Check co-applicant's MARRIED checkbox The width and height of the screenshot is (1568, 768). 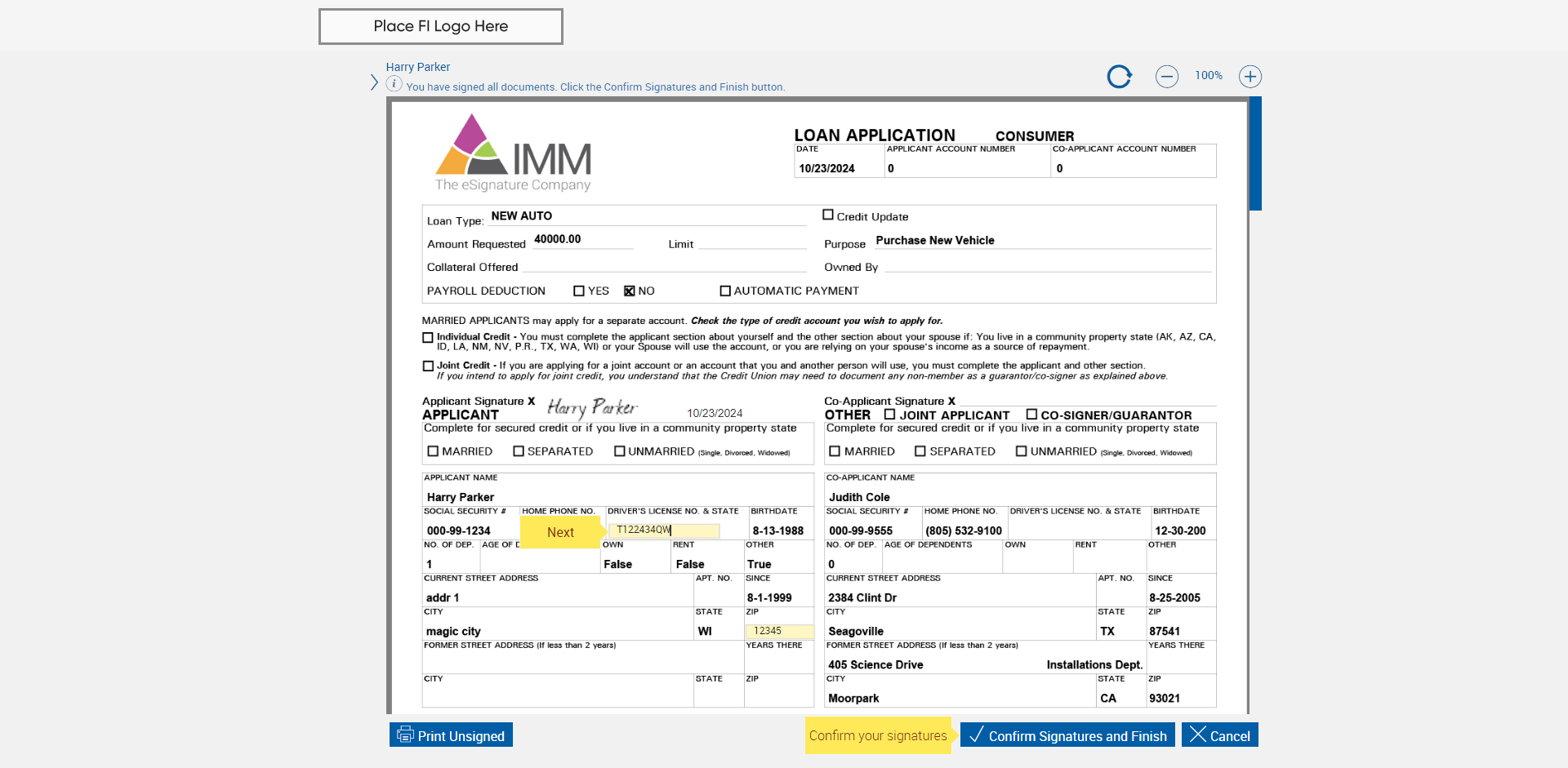[x=835, y=451]
